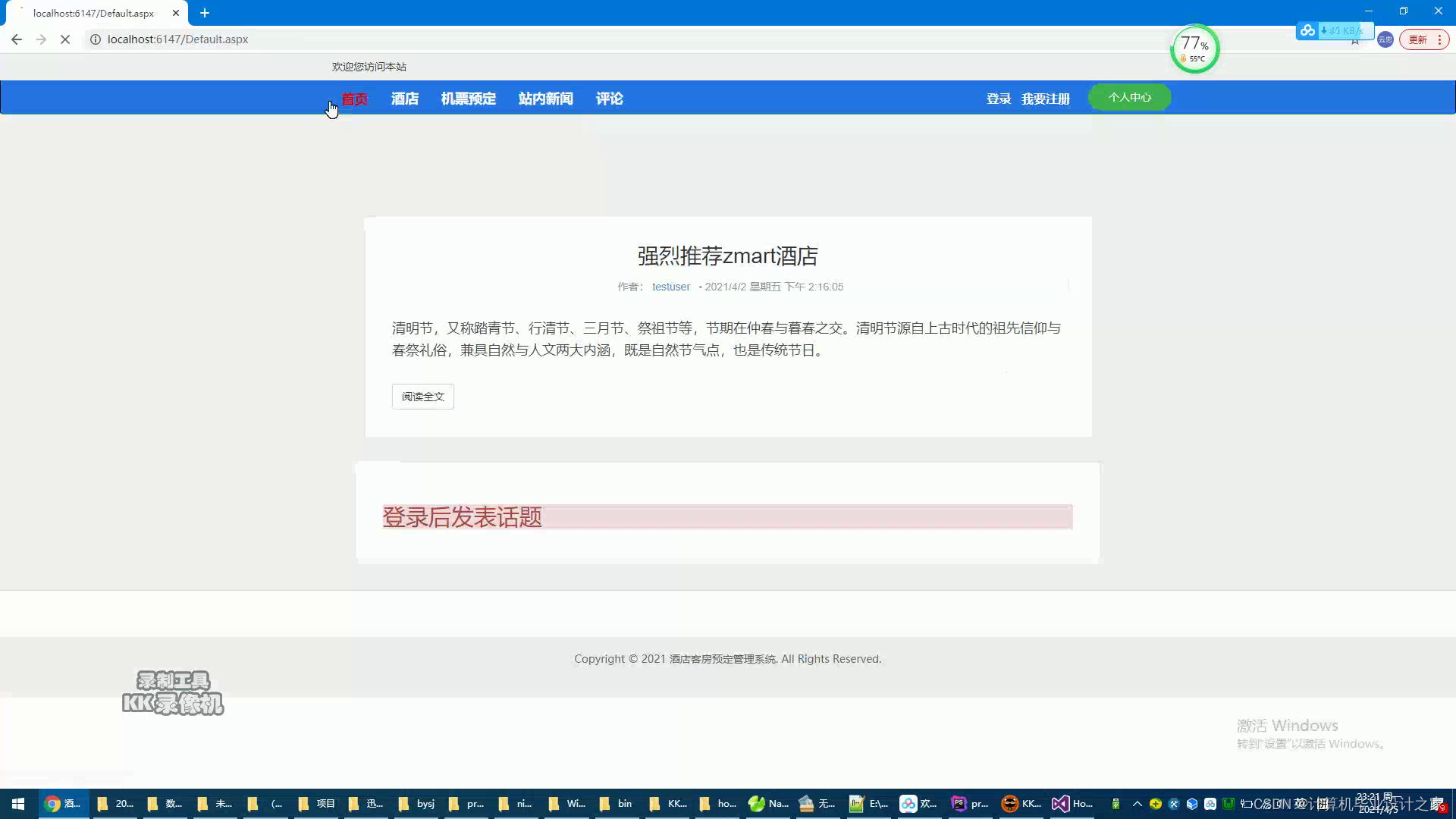Click the browser back arrow
Screen dimensions: 1456x819
[17, 39]
